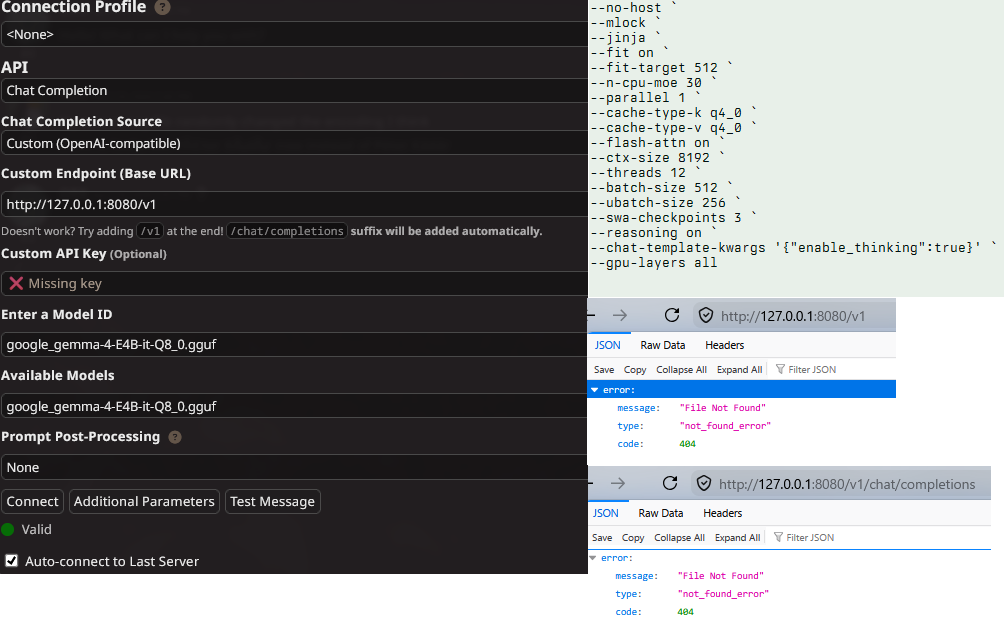
Task: Click shield icon beside 8080/v1 address
Action: [706, 316]
